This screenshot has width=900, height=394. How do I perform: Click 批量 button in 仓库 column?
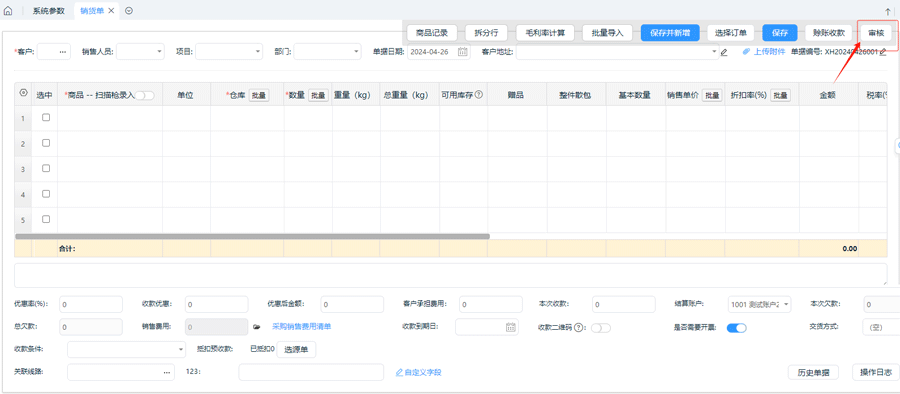(x=259, y=95)
